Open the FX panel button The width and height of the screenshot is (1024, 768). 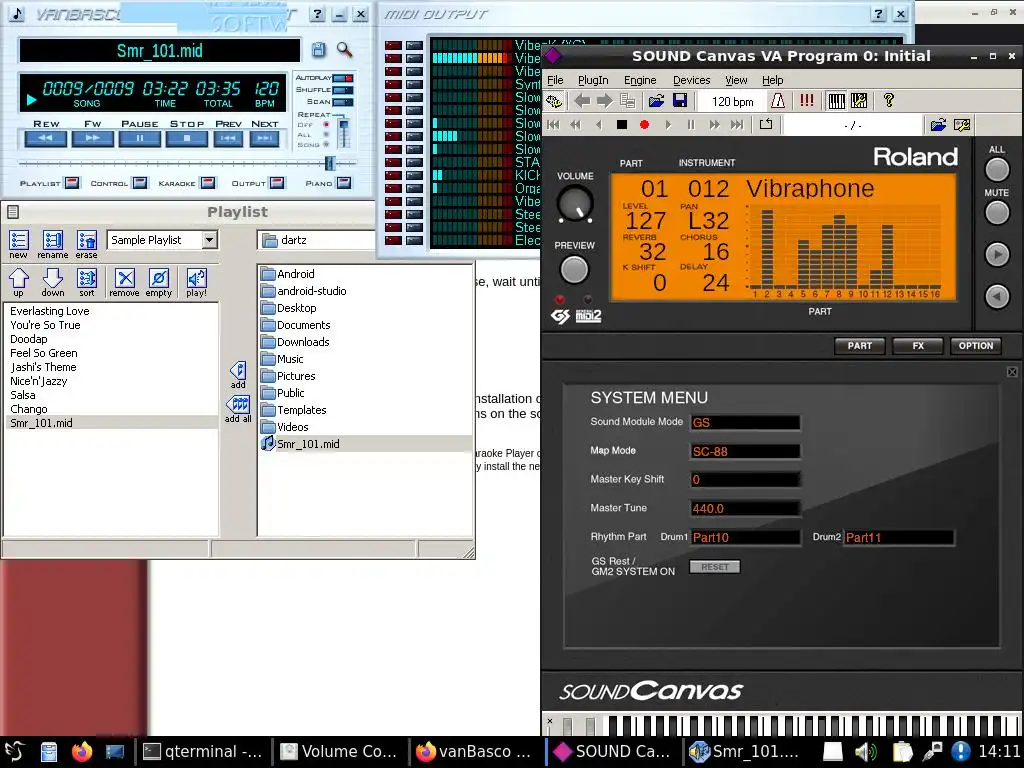click(918, 346)
